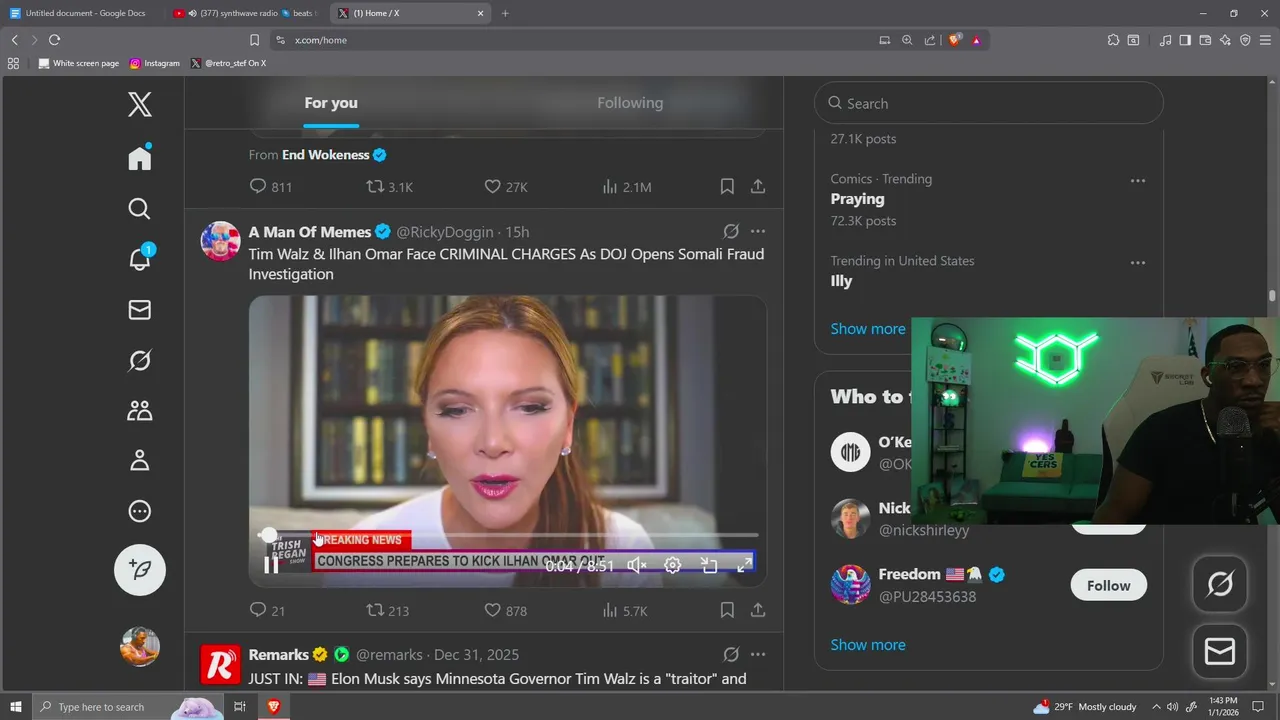Open Praying trending topic
This screenshot has width=1280, height=720.
point(857,199)
